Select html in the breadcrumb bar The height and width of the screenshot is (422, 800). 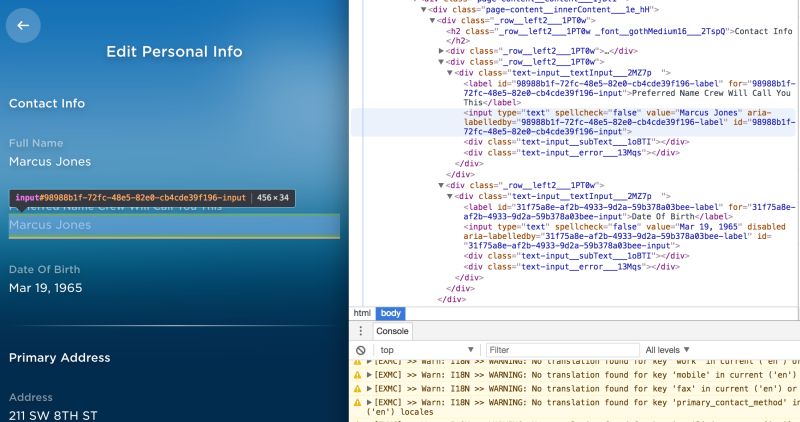(362, 313)
